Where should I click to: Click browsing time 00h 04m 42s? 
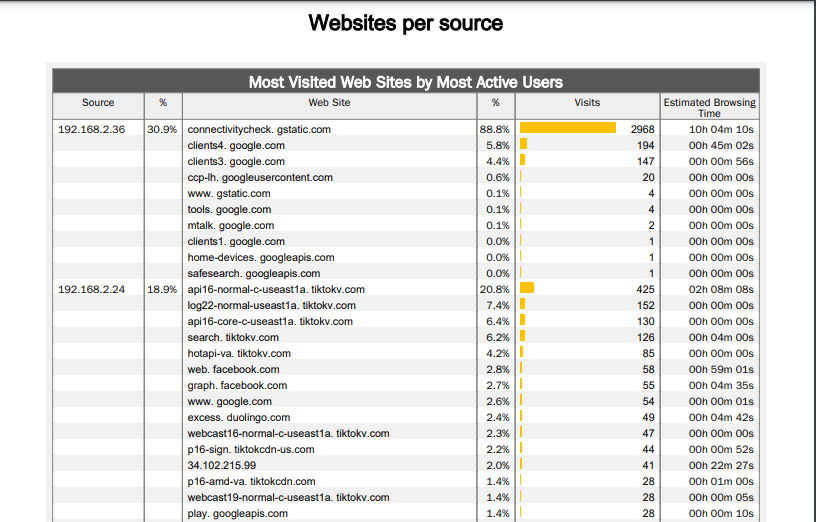coord(721,417)
